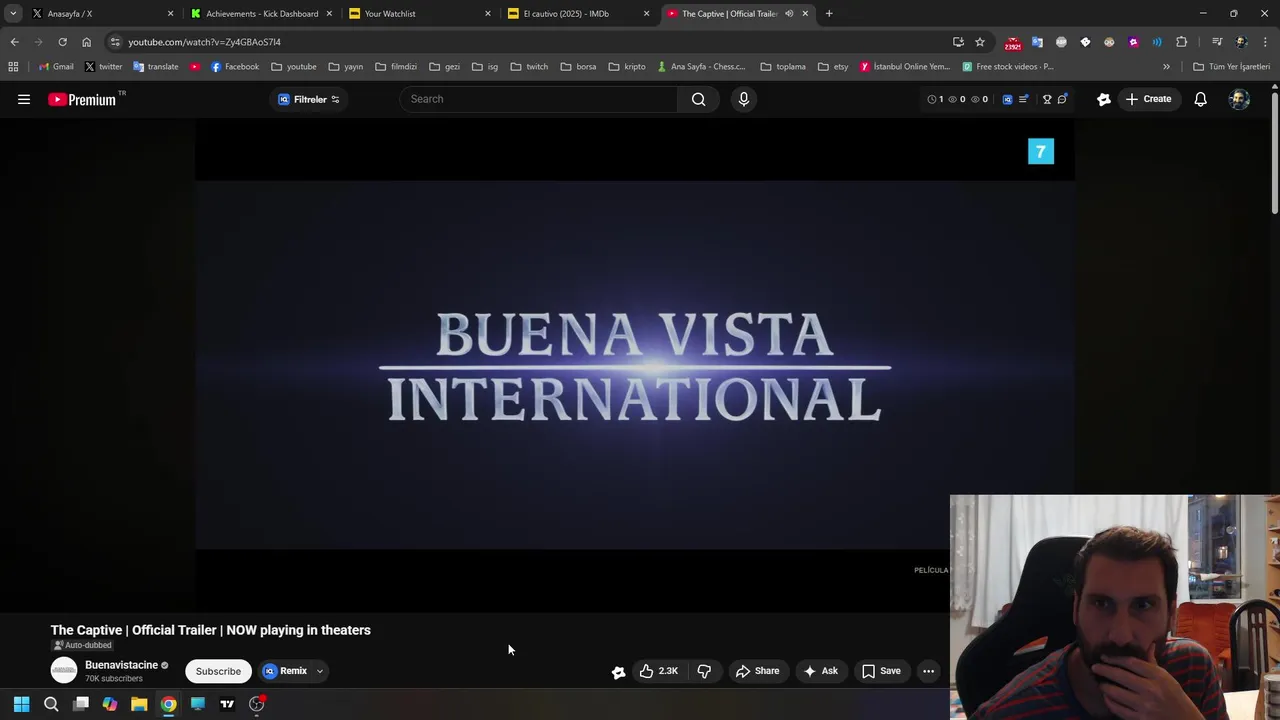This screenshot has width=1280, height=720.
Task: Open File Explorer from taskbar
Action: tap(139, 704)
